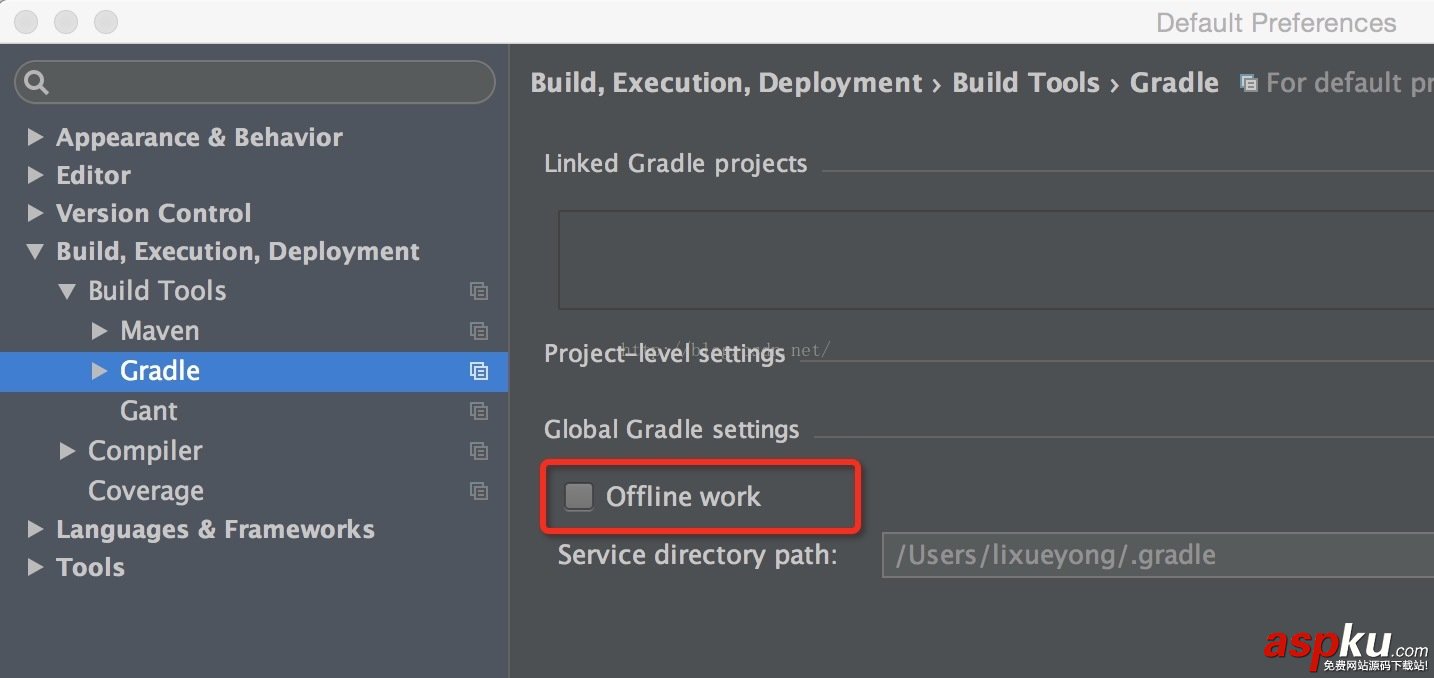
Task: Click the copy settings icon beside Build Tools
Action: 479,291
